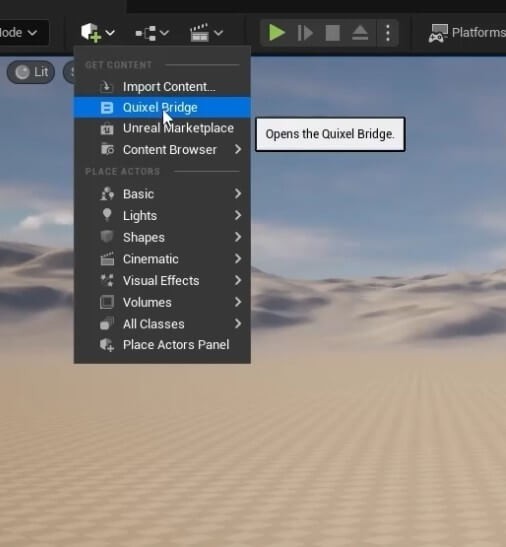The height and width of the screenshot is (547, 506).
Task: Click the Platforms gamepad icon
Action: (438, 33)
